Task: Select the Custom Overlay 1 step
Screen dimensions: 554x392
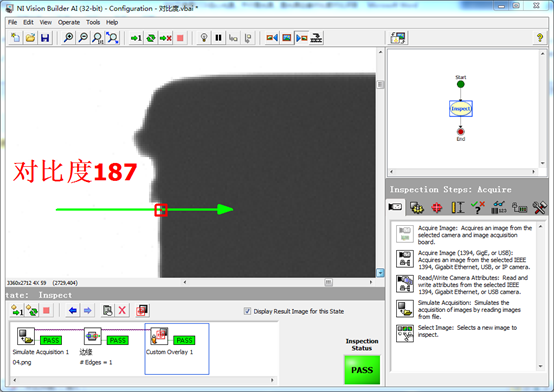Action: (177, 349)
